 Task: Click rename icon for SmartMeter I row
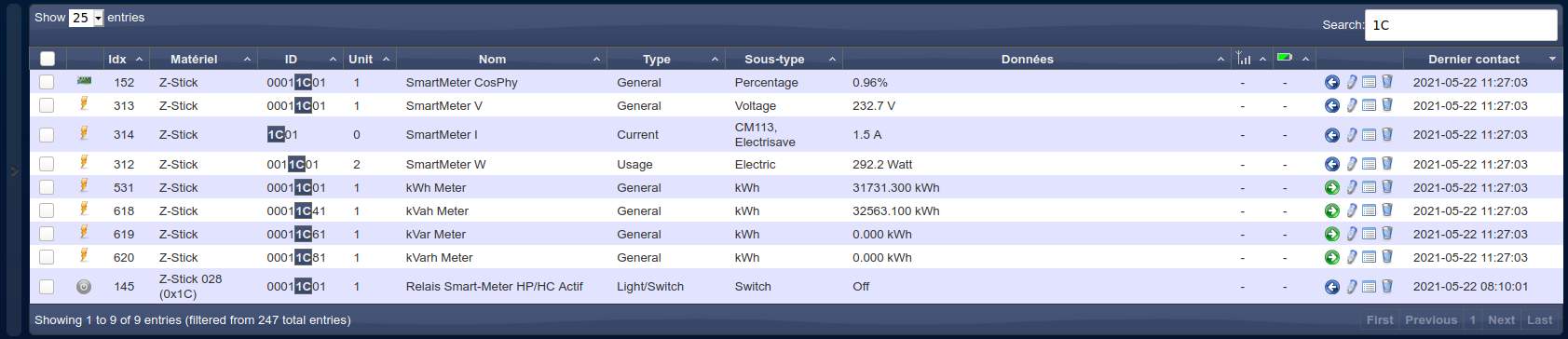tap(1352, 135)
